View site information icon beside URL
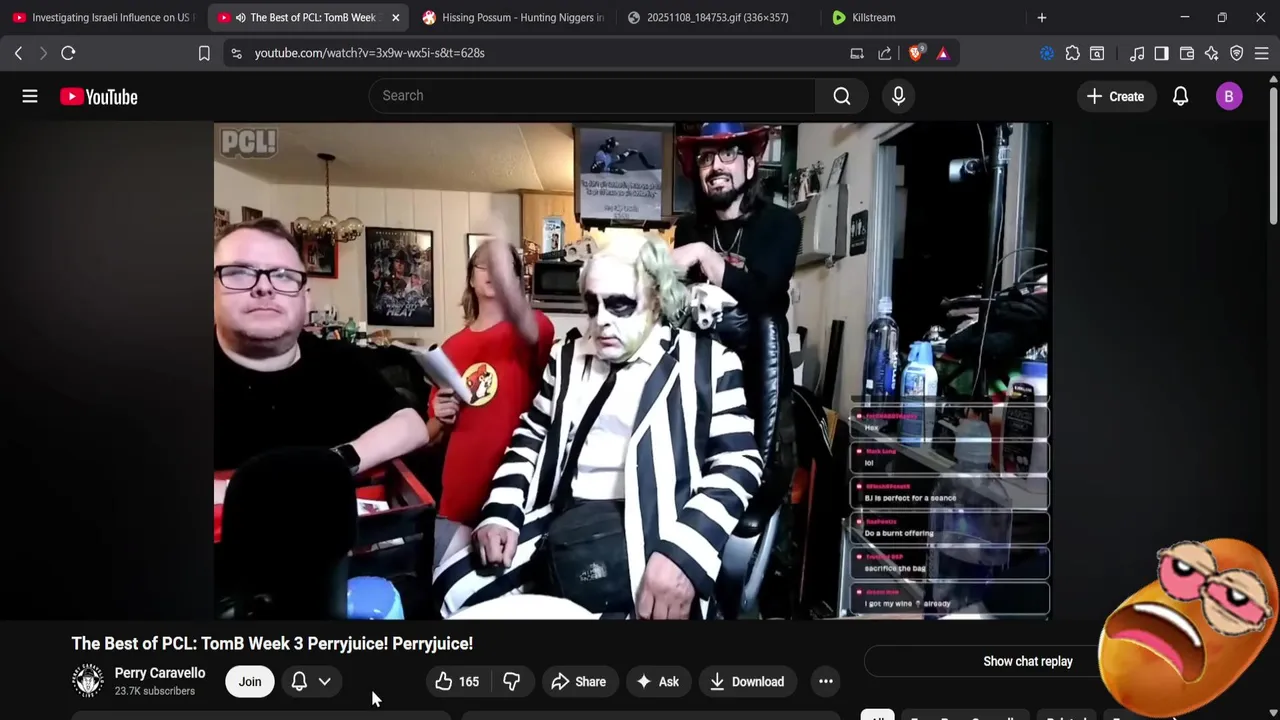The width and height of the screenshot is (1280, 720). [x=236, y=53]
